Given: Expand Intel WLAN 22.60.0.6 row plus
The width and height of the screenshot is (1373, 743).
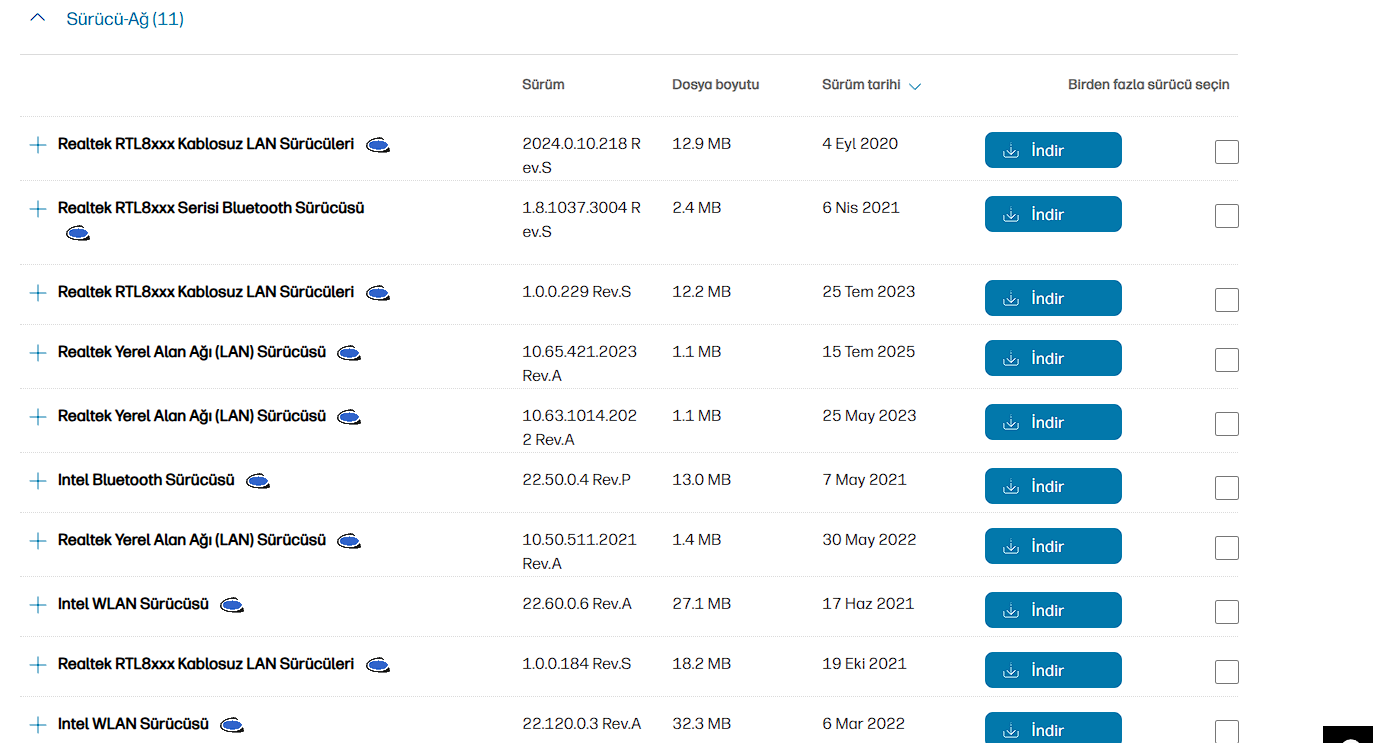Looking at the screenshot, I should point(38,605).
